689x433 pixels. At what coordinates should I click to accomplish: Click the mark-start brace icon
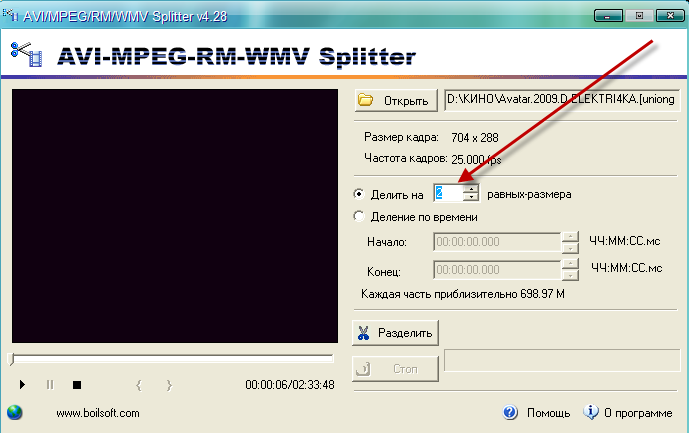[138, 384]
